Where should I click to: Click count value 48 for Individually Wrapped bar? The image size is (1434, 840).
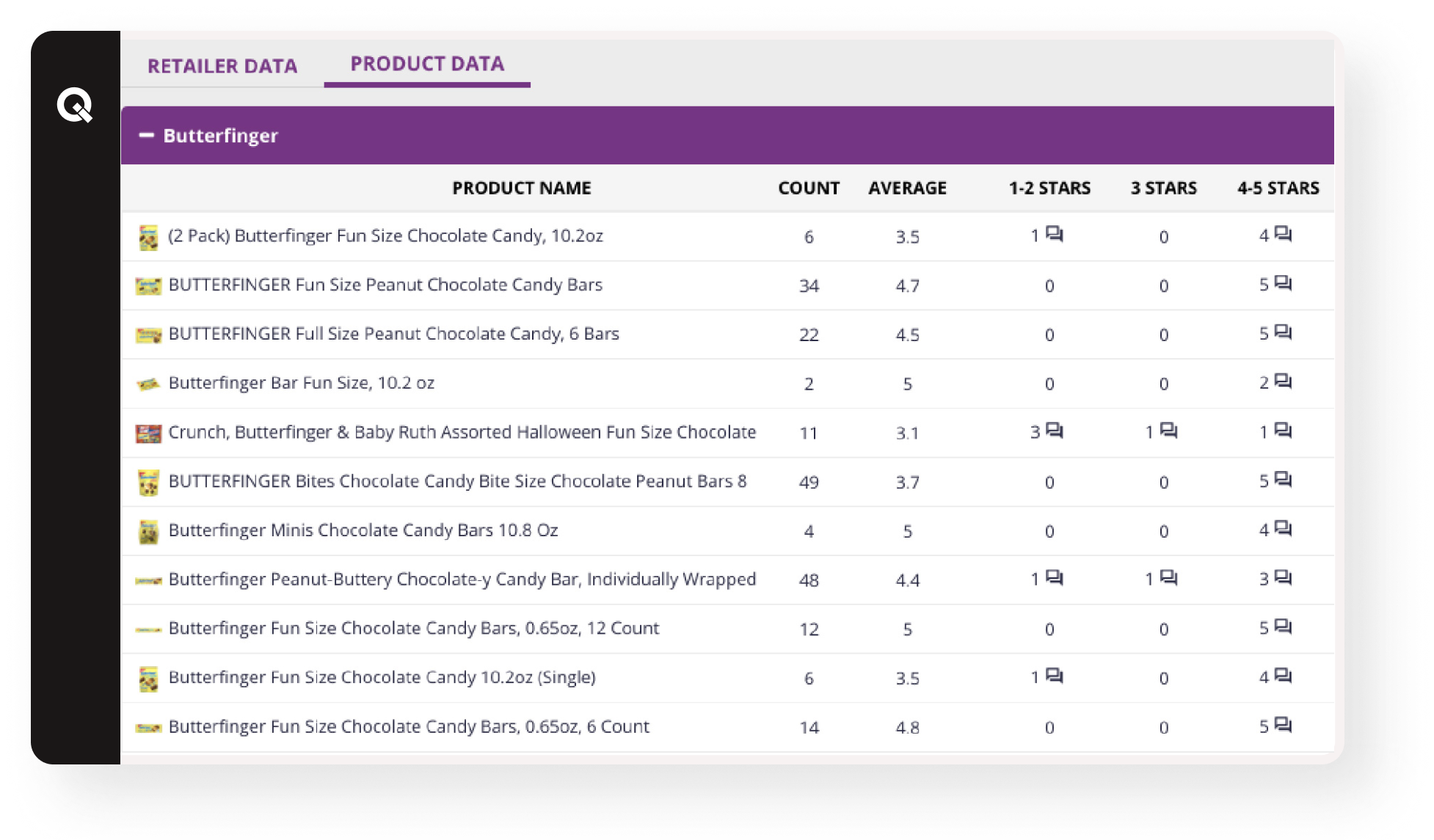(x=809, y=580)
